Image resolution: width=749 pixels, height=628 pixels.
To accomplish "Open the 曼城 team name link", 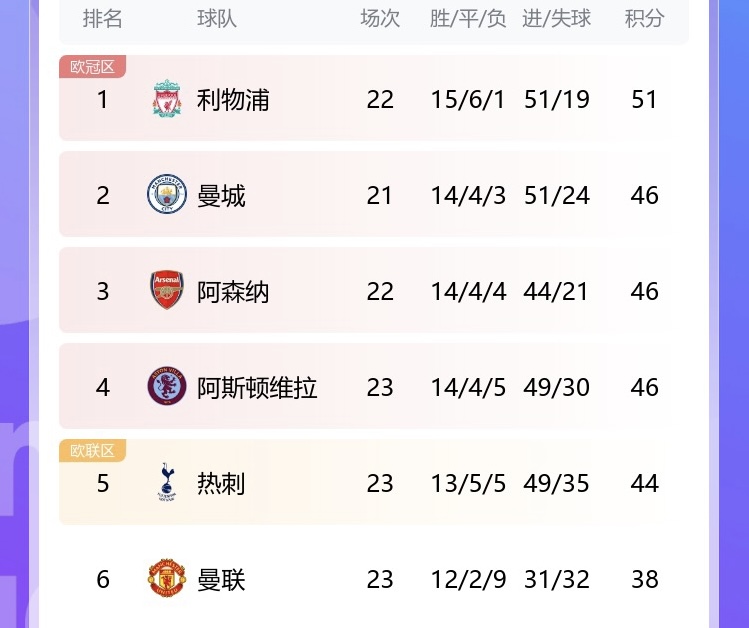I will (221, 196).
